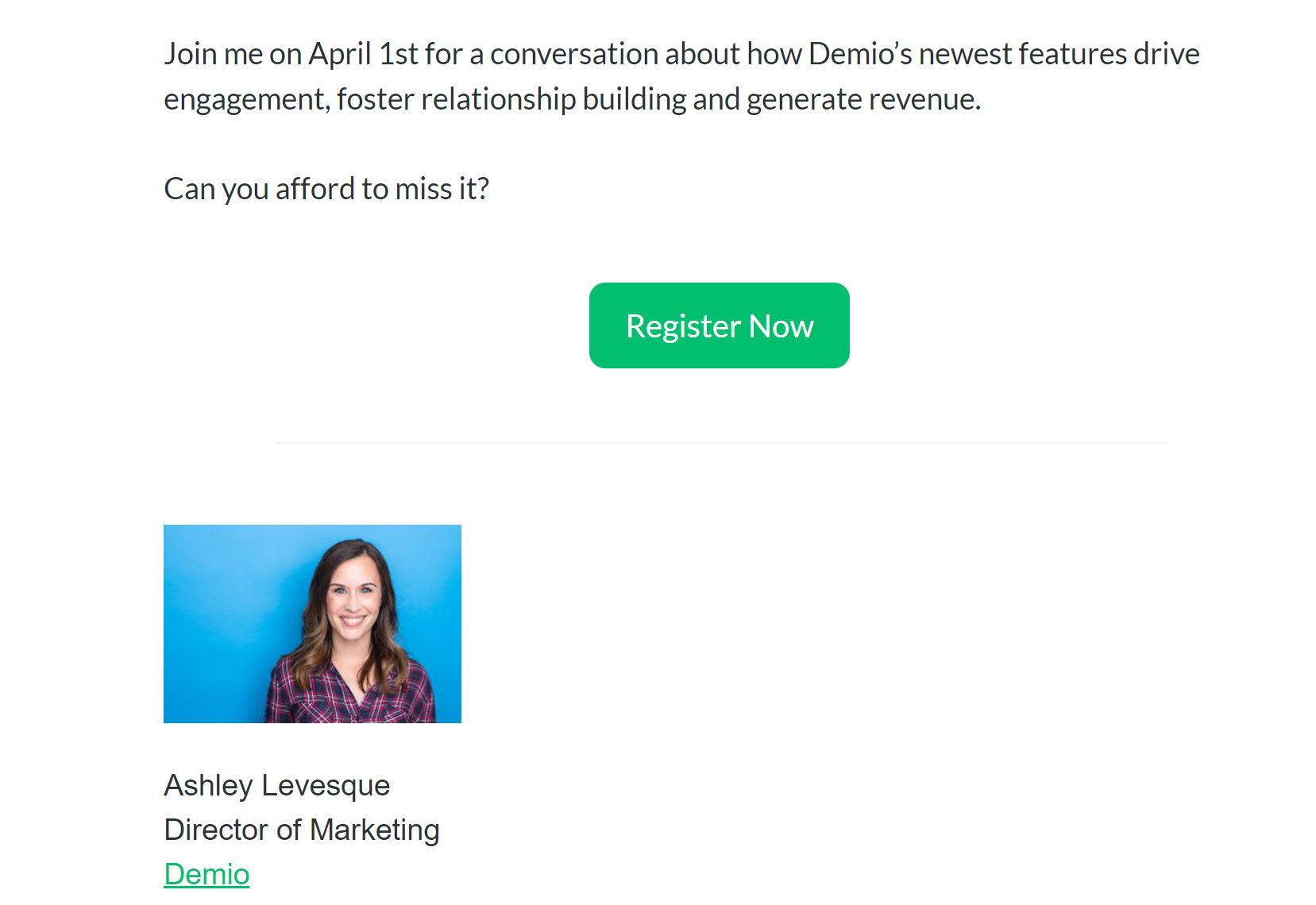The height and width of the screenshot is (905, 1316).
Task: Click the Director of Marketing title
Action: 302,830
